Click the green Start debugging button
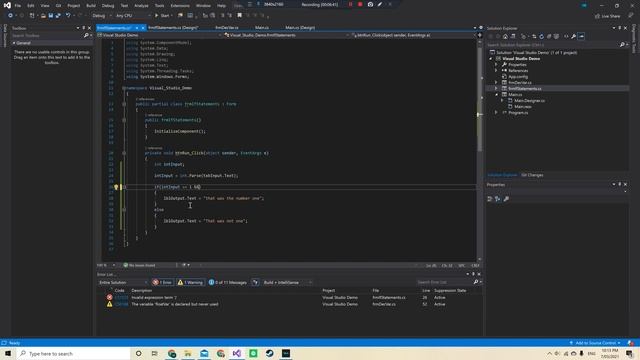Screen dimensions: 640x360 tap(162, 16)
